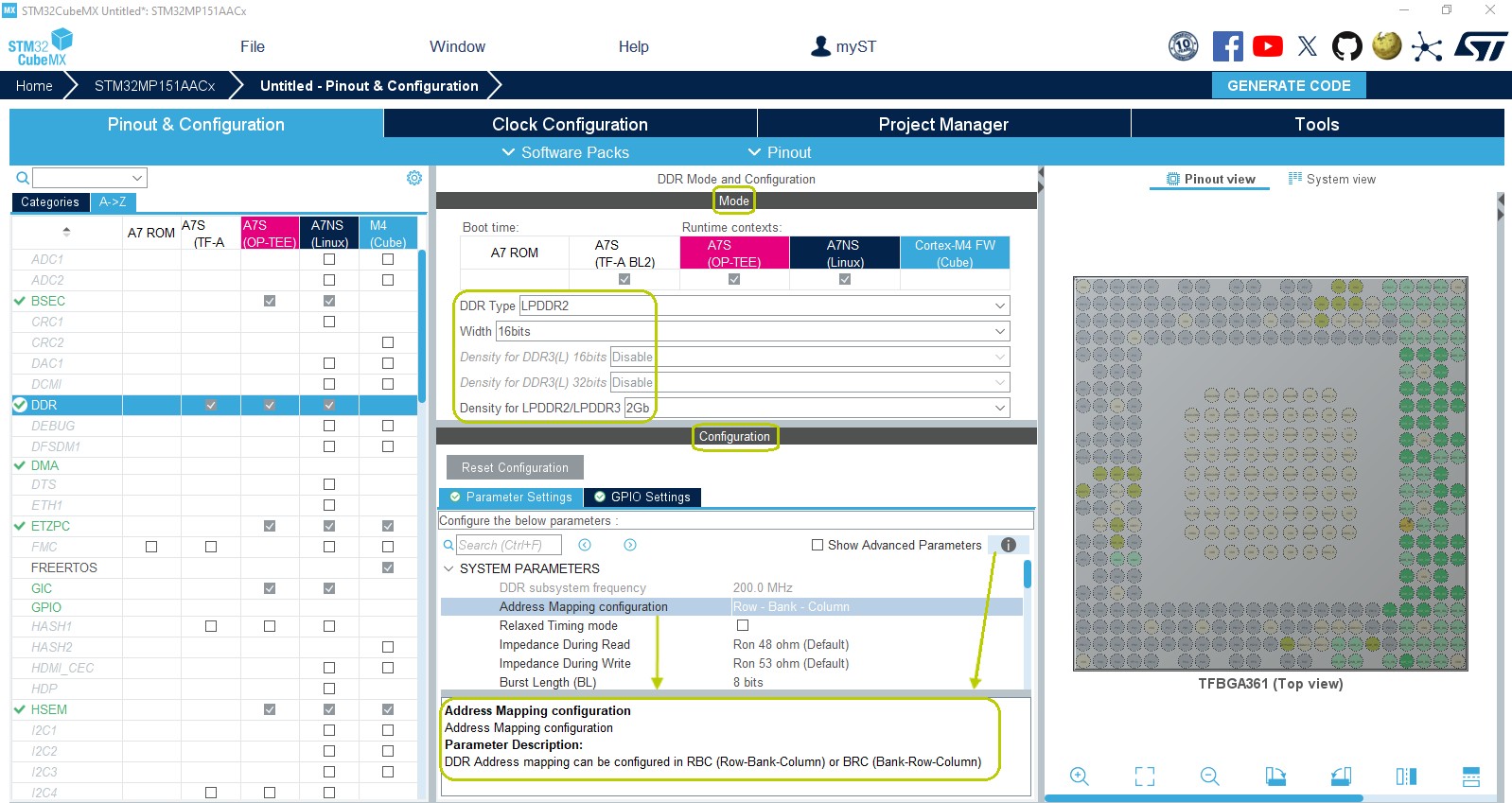
Task: Click the gear icon in the categories panel
Action: 414,178
